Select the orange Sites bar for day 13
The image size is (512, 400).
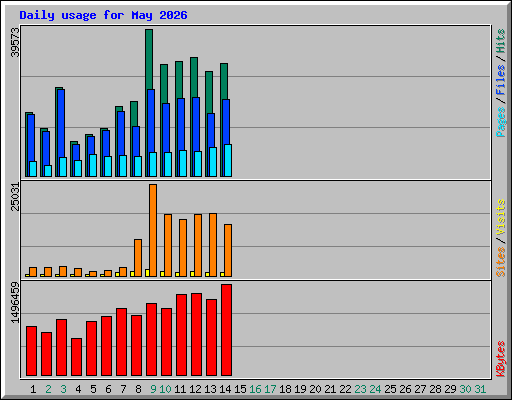pos(213,245)
